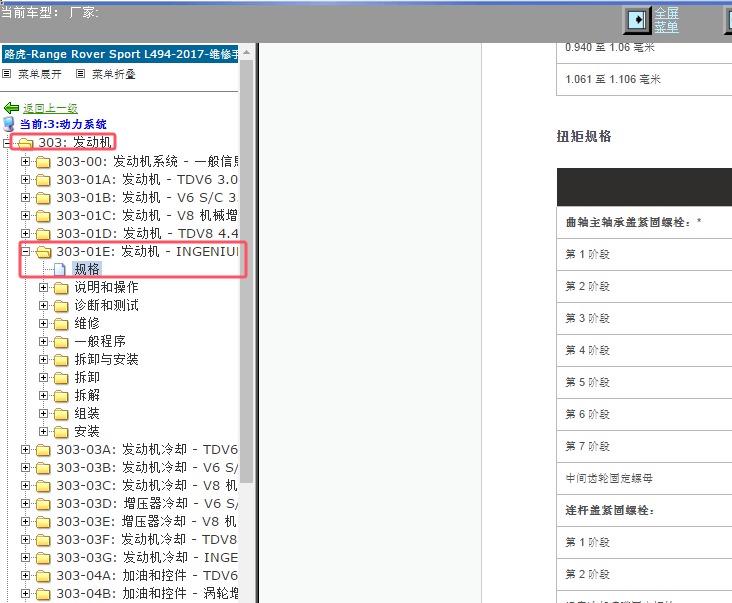Screen dimensions: 732x603
Task: Expand the 诊断和测试 node
Action: pos(43,306)
